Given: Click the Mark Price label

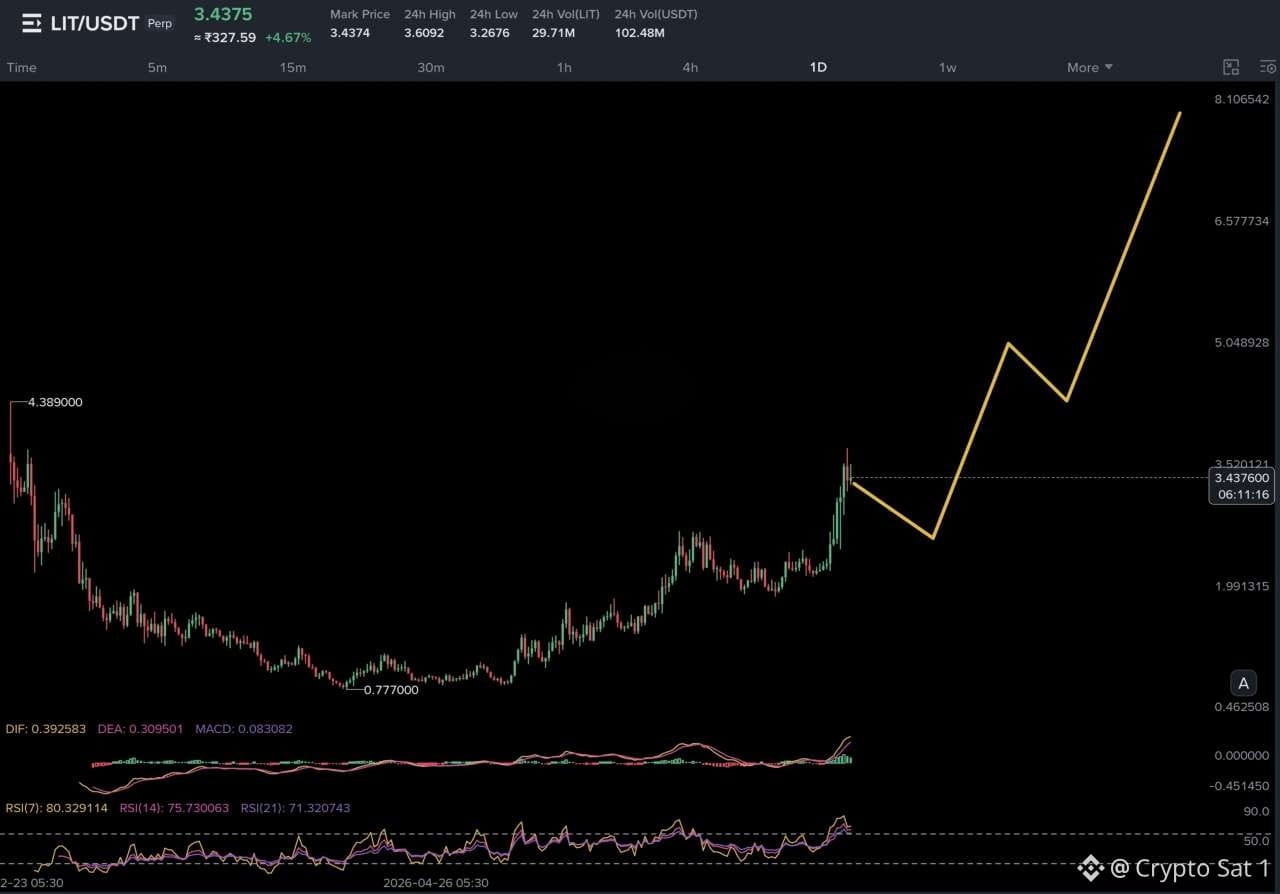Looking at the screenshot, I should click(x=360, y=14).
